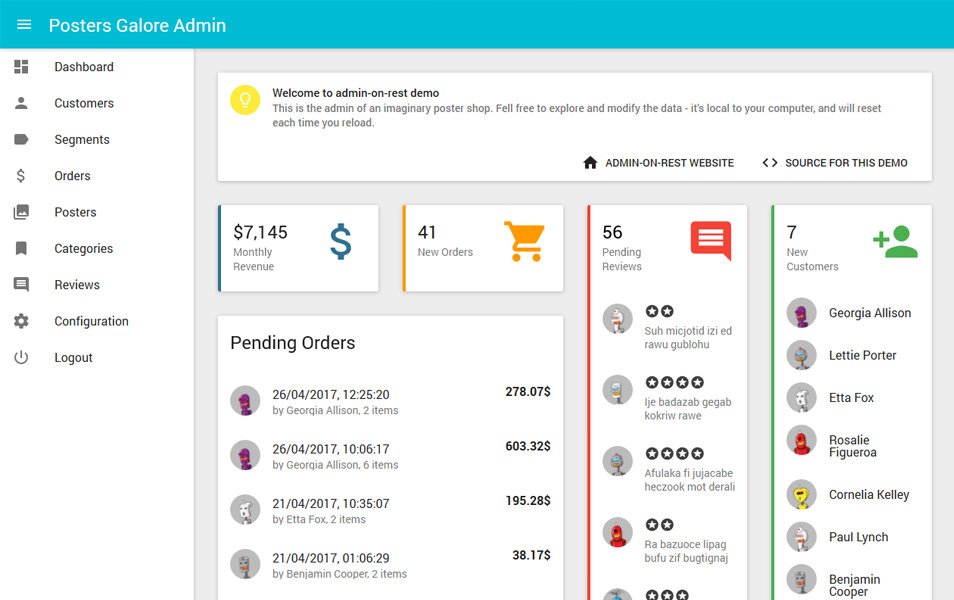Viewport: 954px width, 600px height.
Task: Click Cornelia Kelley's yellow avatar
Action: (x=801, y=495)
